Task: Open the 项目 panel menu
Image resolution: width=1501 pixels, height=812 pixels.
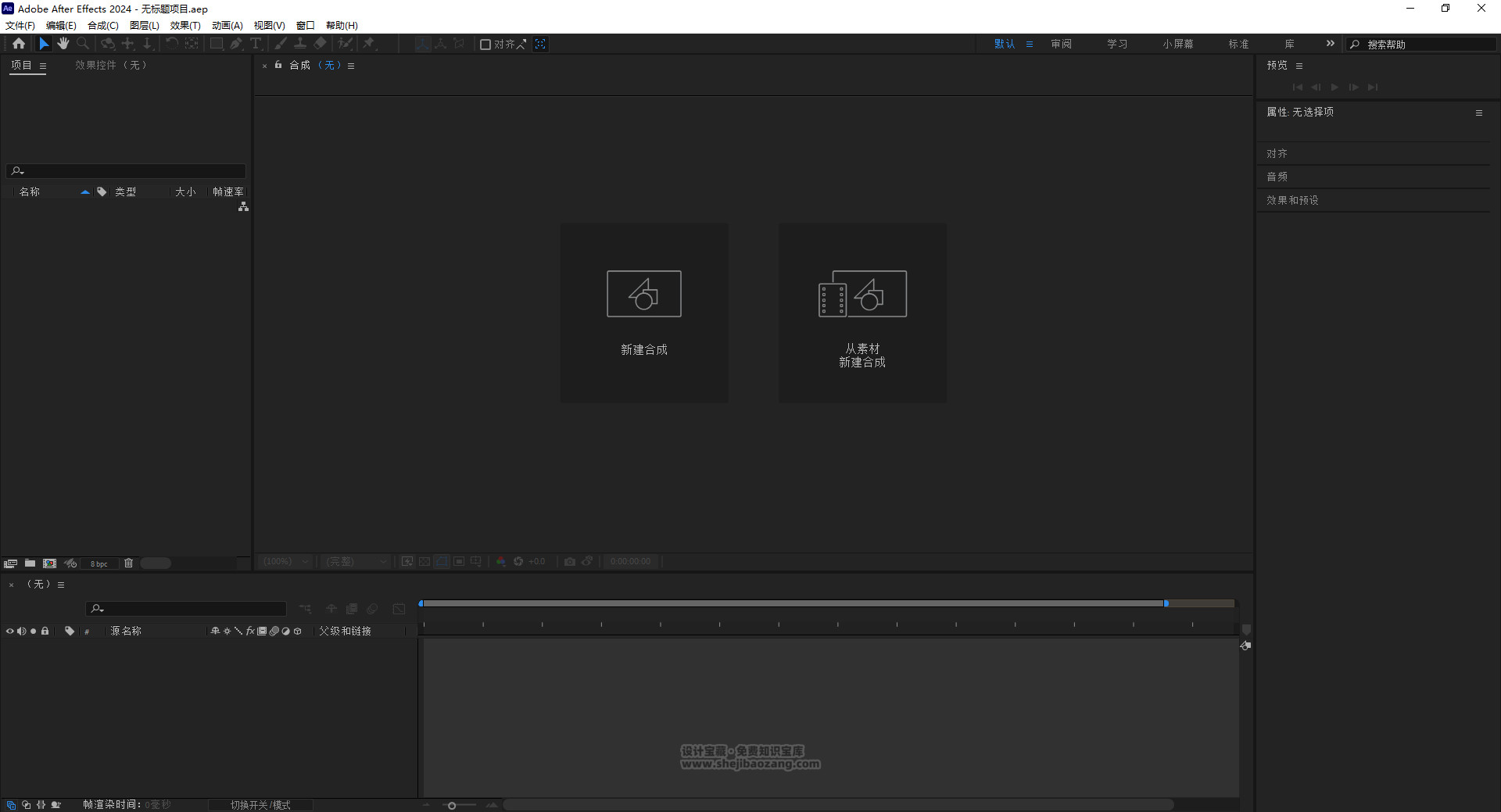Action: [x=43, y=66]
